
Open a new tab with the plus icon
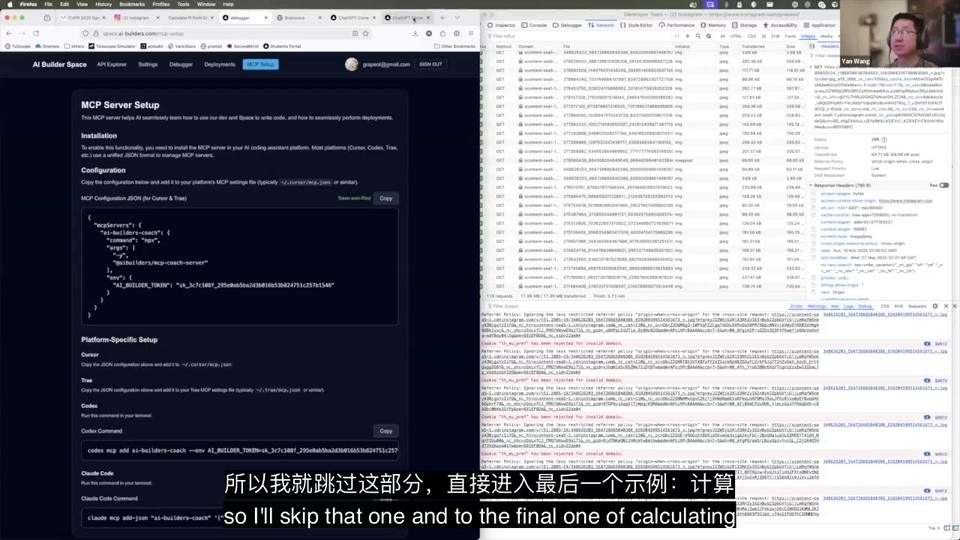click(442, 18)
